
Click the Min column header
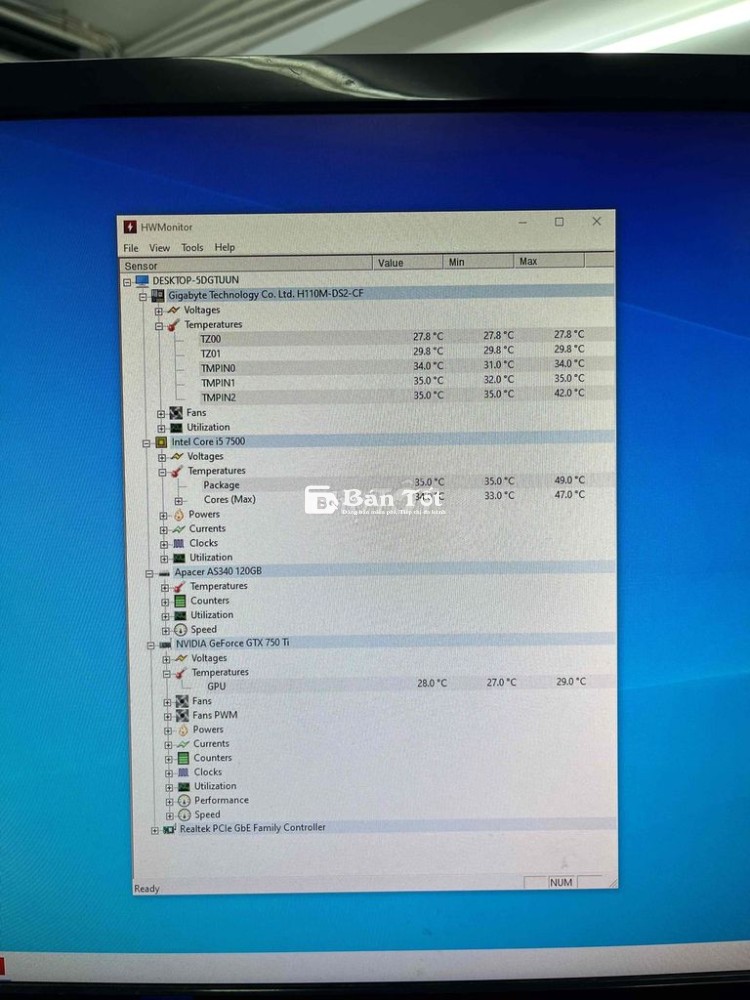(x=478, y=262)
